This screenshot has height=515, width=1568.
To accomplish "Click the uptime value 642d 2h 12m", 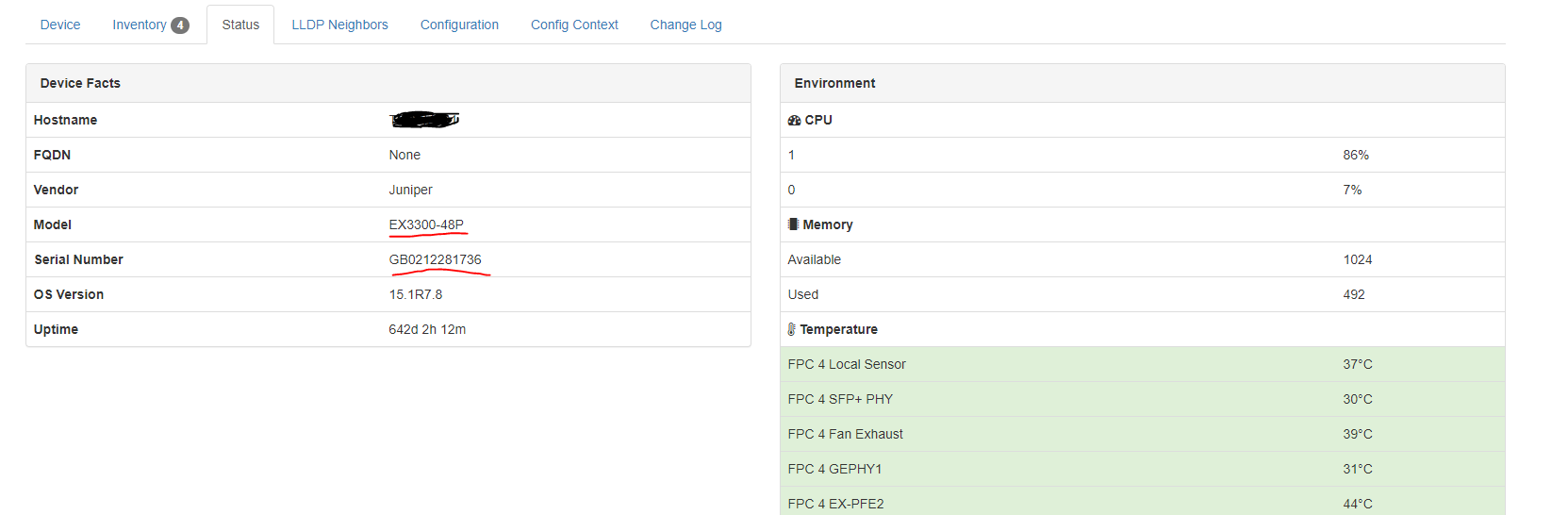I will (427, 329).
